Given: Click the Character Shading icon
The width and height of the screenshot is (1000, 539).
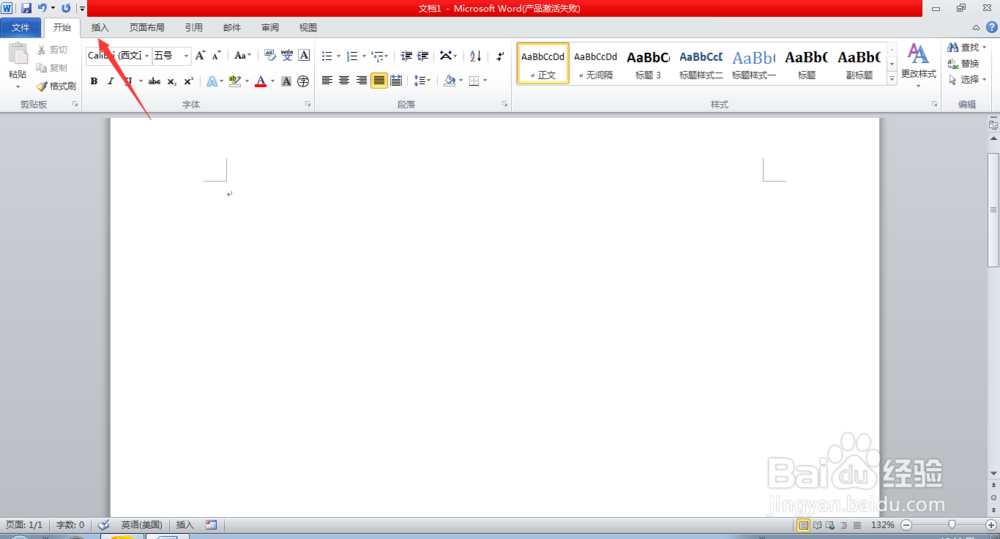Looking at the screenshot, I should click(x=286, y=81).
